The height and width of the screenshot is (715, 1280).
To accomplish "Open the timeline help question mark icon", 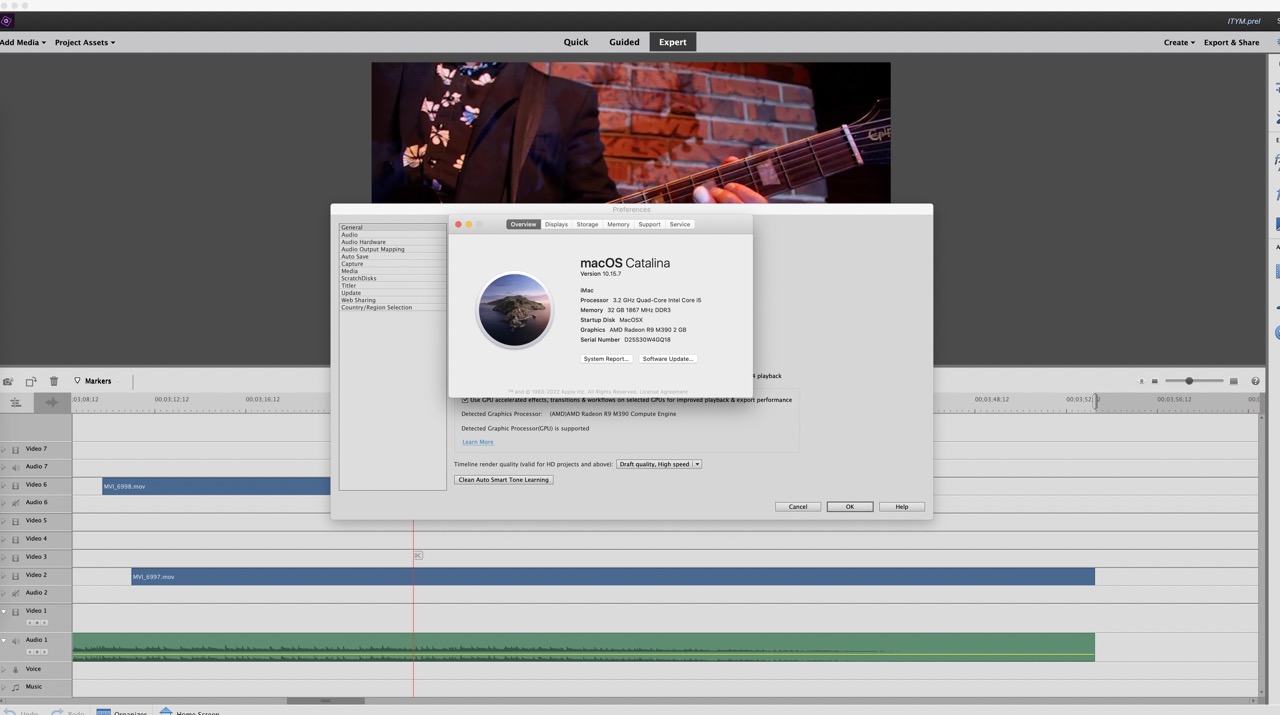I will click(1255, 381).
